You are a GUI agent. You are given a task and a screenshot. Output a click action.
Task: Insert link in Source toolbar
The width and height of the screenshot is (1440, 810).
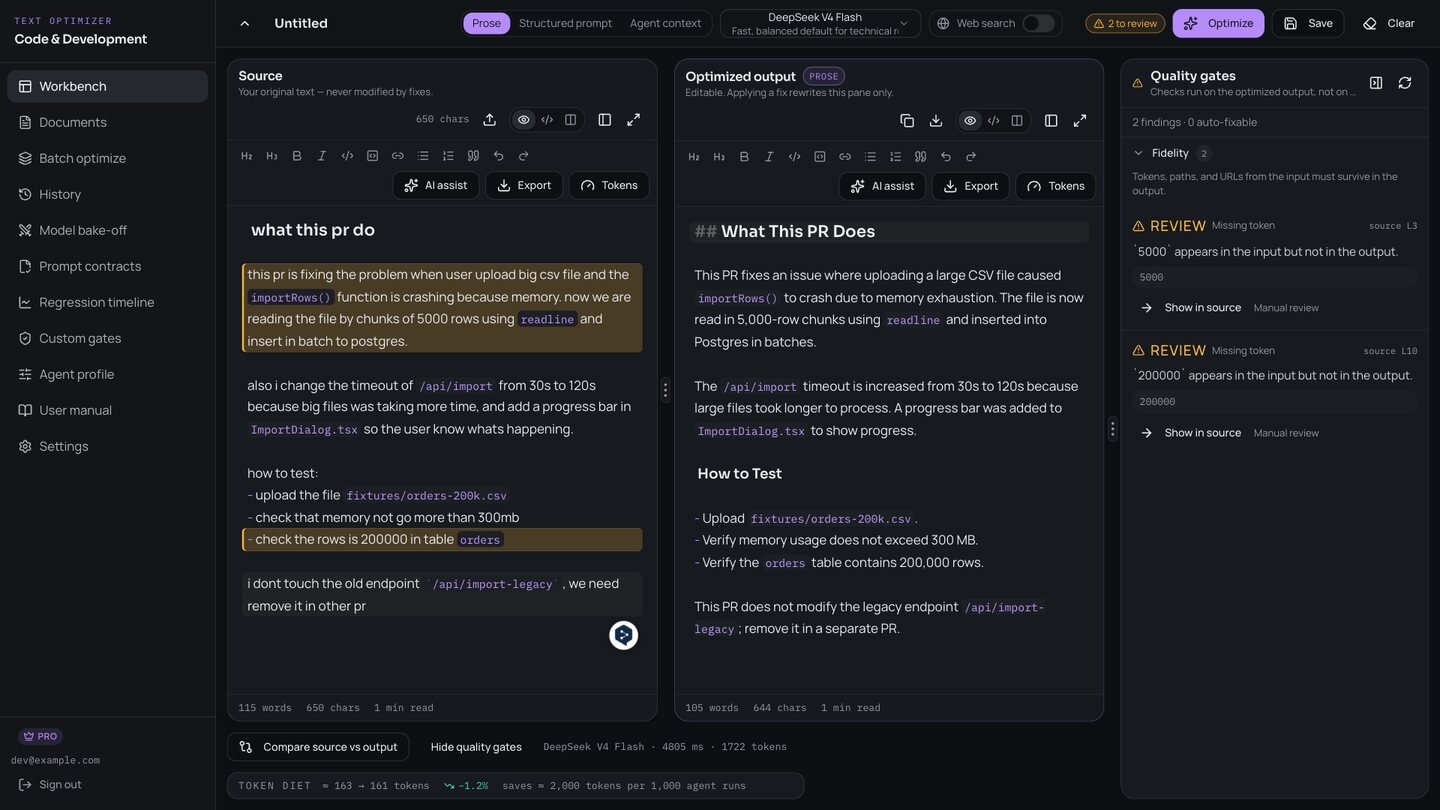tap(397, 156)
